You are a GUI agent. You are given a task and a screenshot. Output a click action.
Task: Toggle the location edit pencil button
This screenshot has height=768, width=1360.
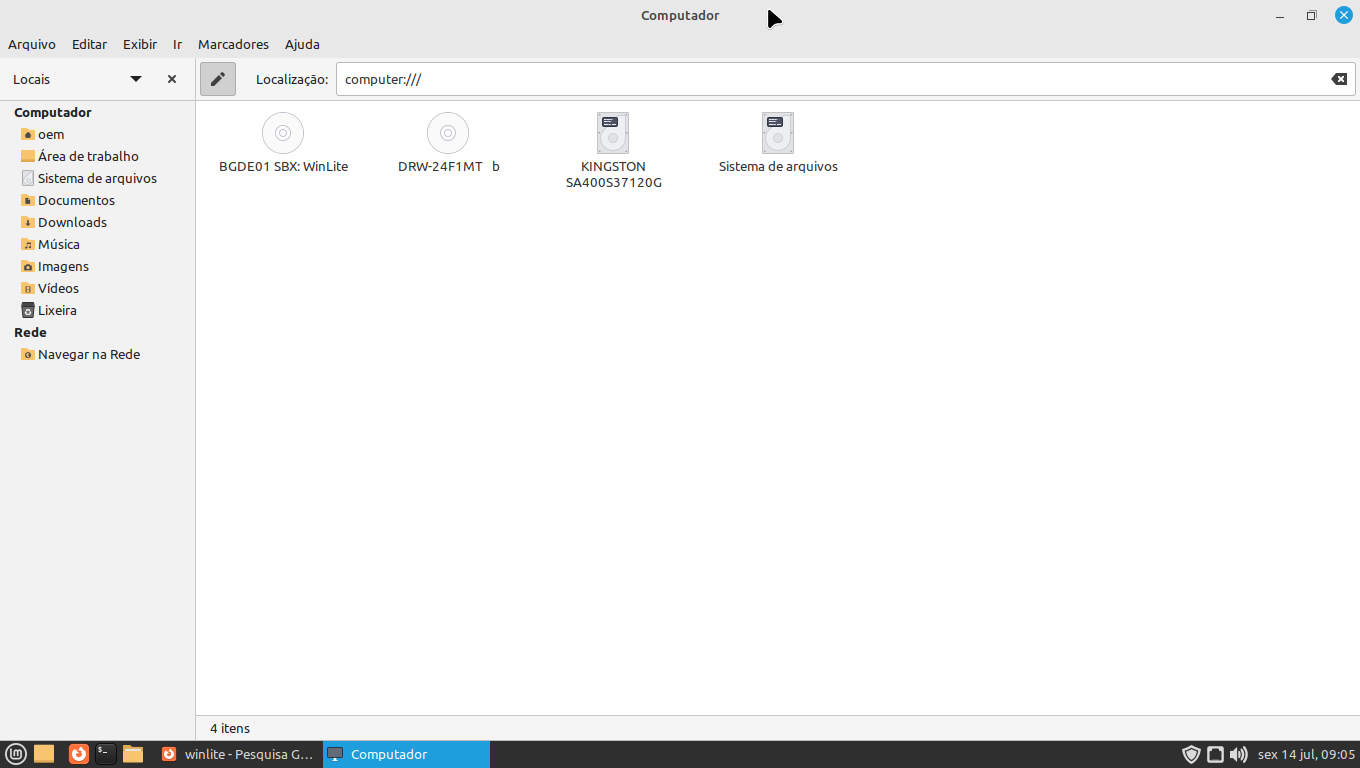pos(218,79)
